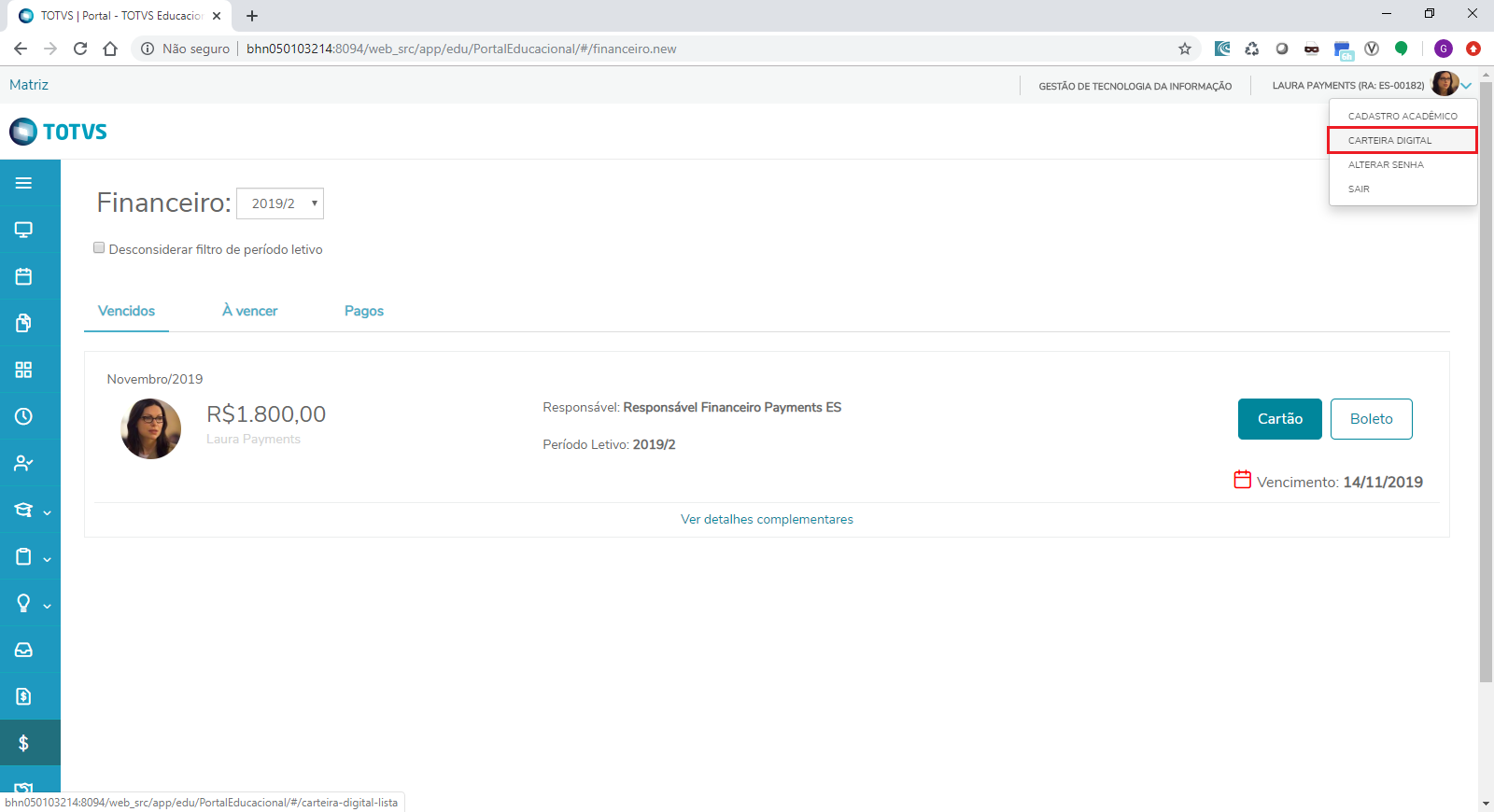Click the green extension icon in toolbar
Screen dimensions: 1494x812
click(x=1401, y=49)
